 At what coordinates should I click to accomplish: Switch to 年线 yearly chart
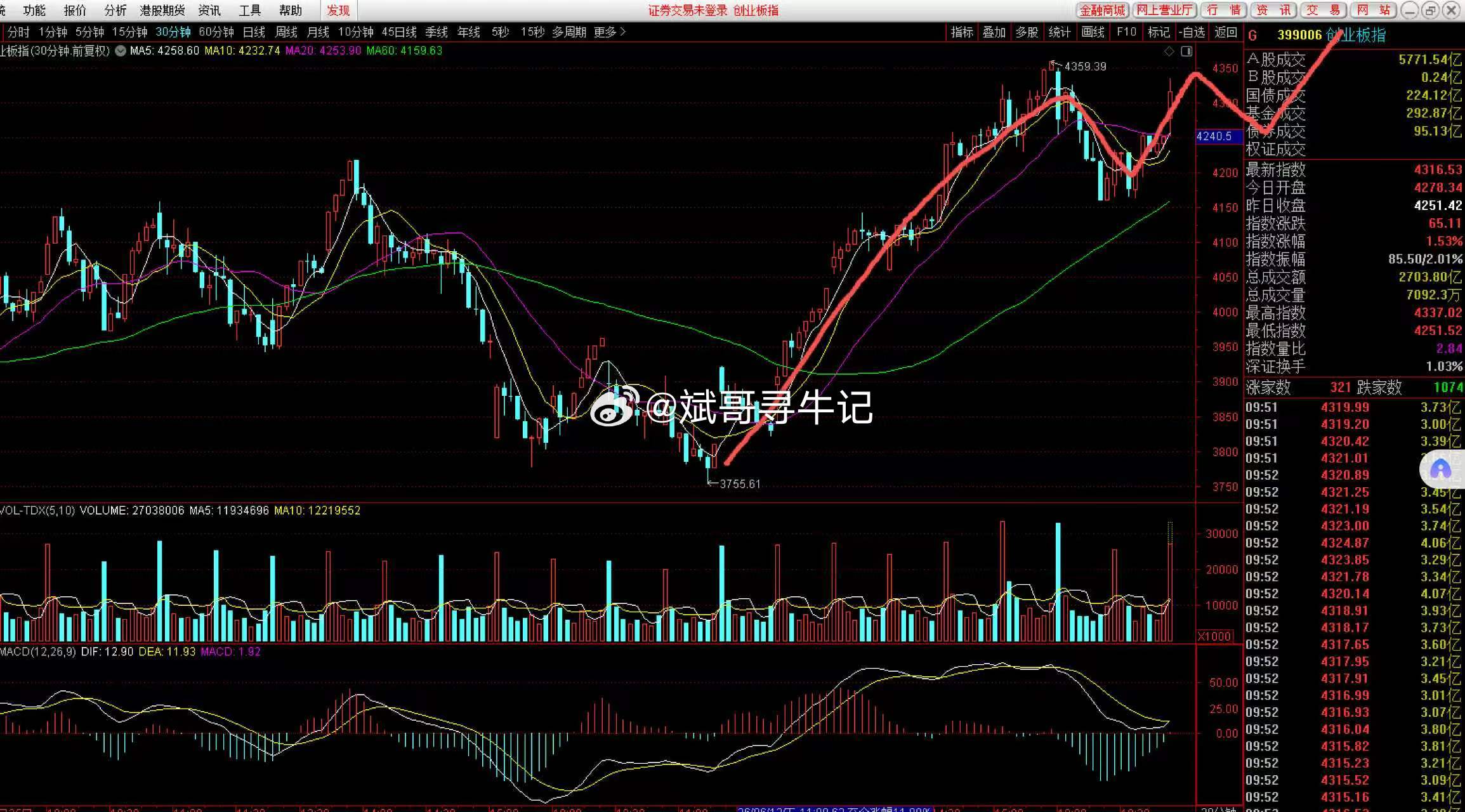(x=469, y=32)
